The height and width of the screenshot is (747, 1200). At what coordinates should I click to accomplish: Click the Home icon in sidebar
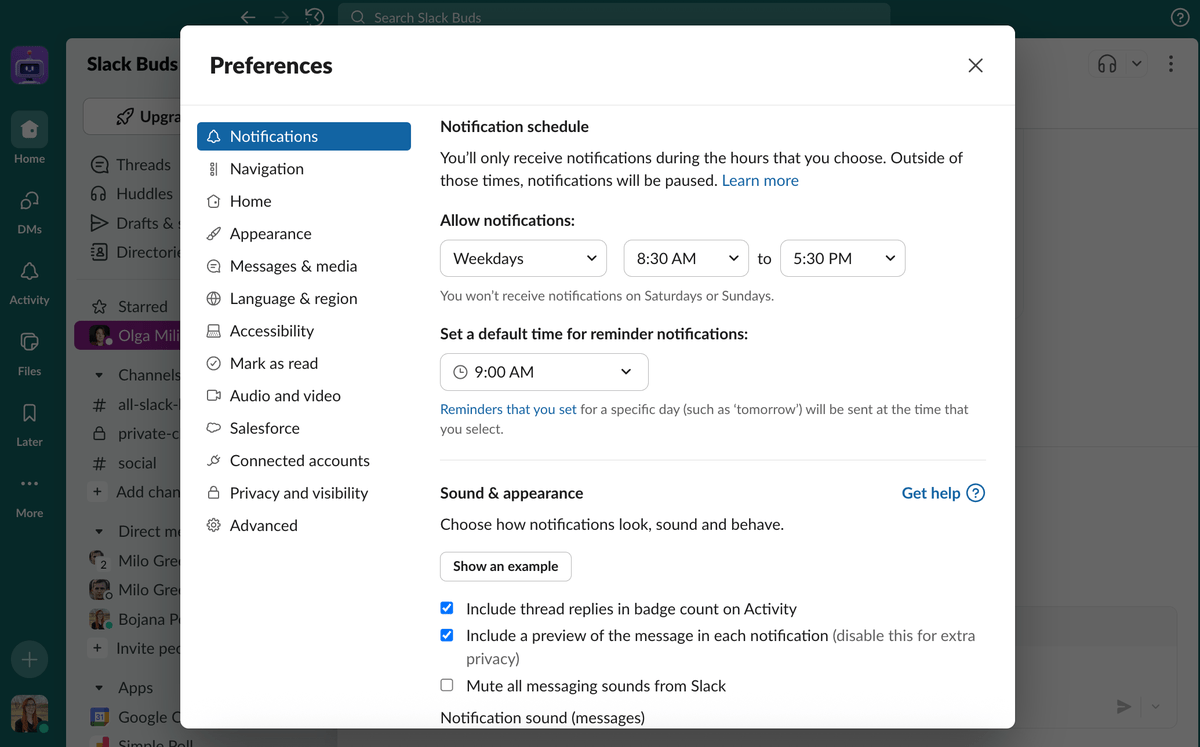click(29, 130)
